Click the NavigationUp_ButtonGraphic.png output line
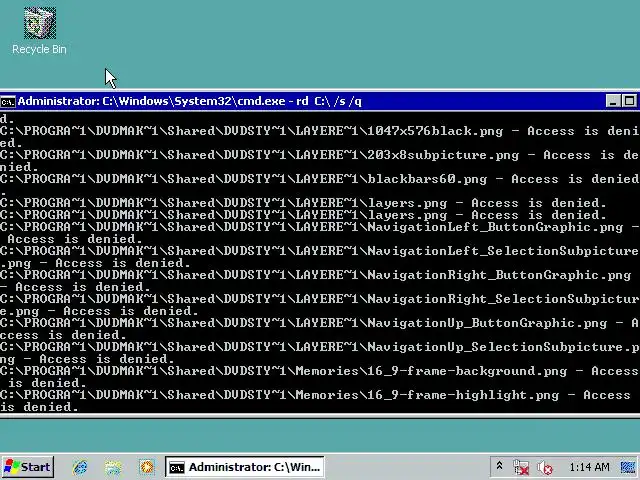 [x=320, y=323]
